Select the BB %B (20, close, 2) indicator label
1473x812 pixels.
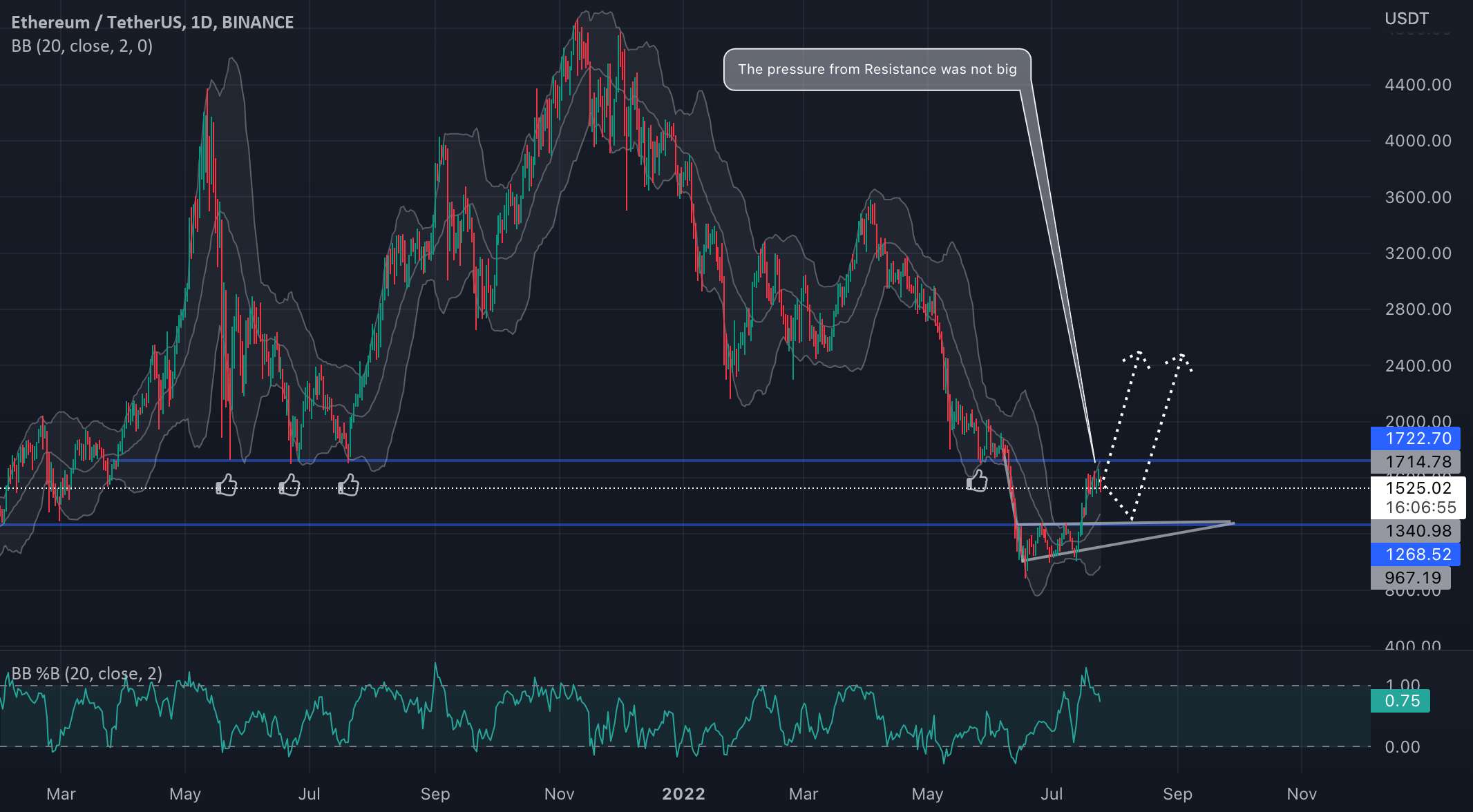click(x=87, y=673)
